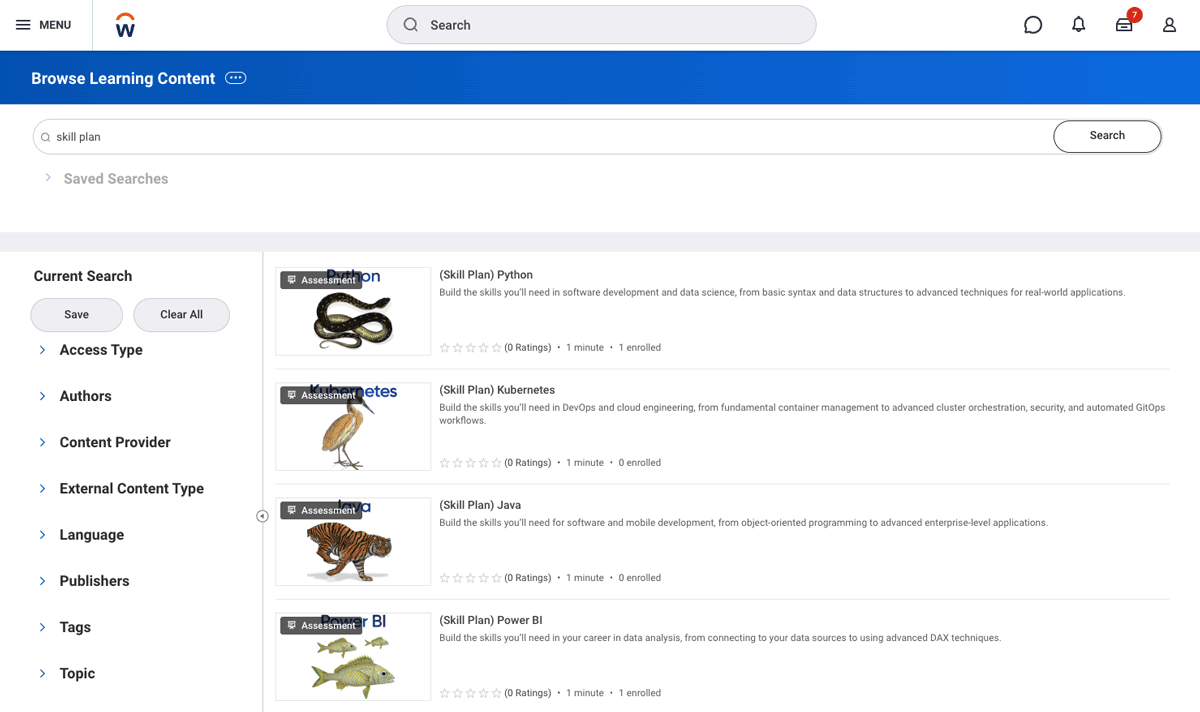Click the Current Search heading

tap(83, 276)
